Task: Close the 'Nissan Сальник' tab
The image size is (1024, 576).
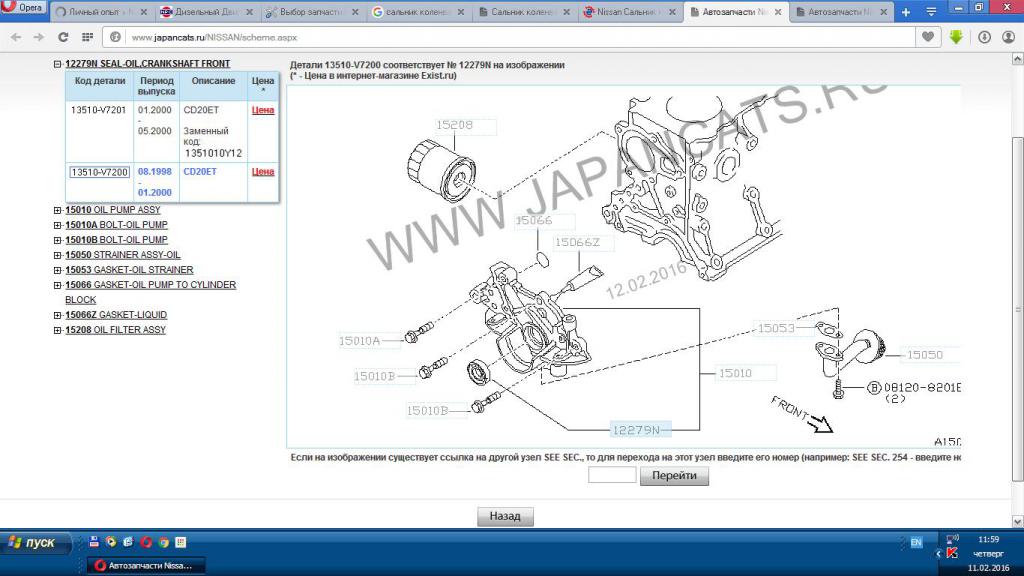Action: tap(672, 12)
